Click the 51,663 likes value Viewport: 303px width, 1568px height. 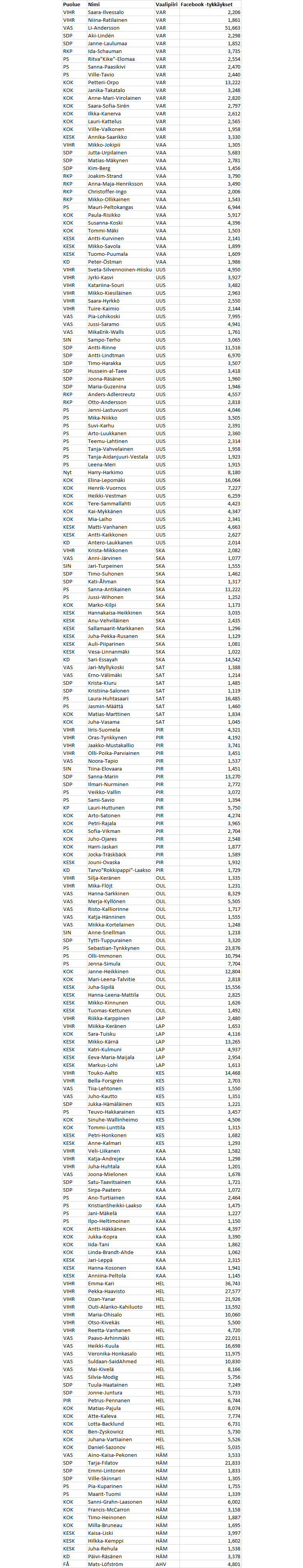tap(233, 28)
